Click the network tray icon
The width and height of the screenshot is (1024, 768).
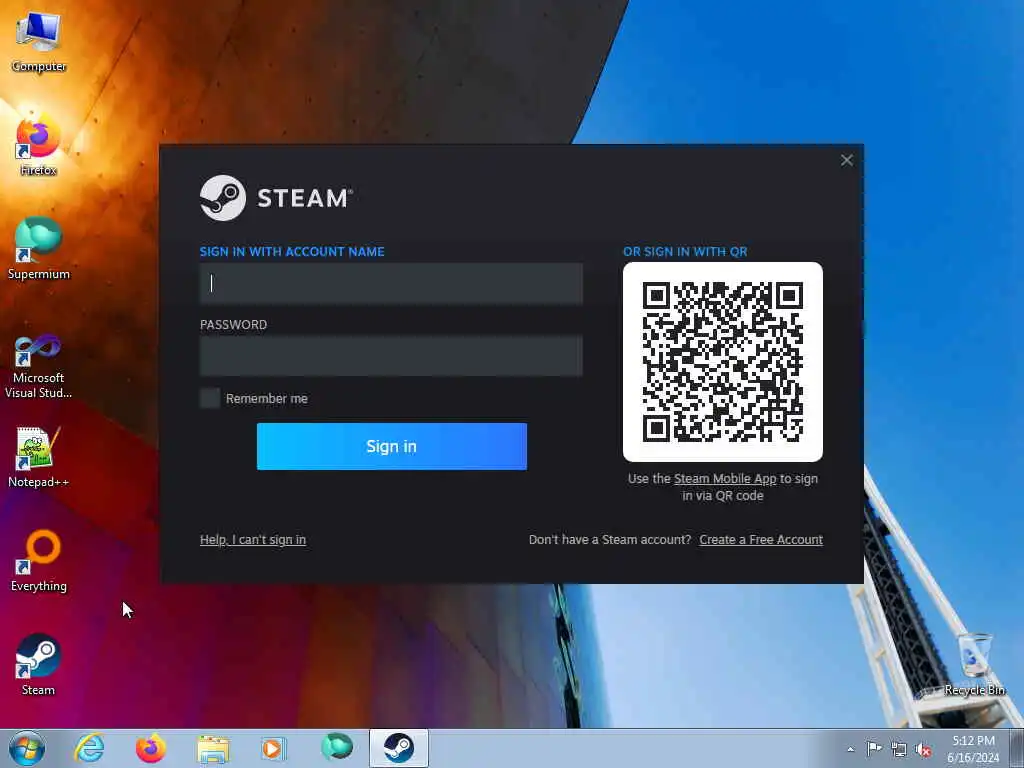(899, 750)
